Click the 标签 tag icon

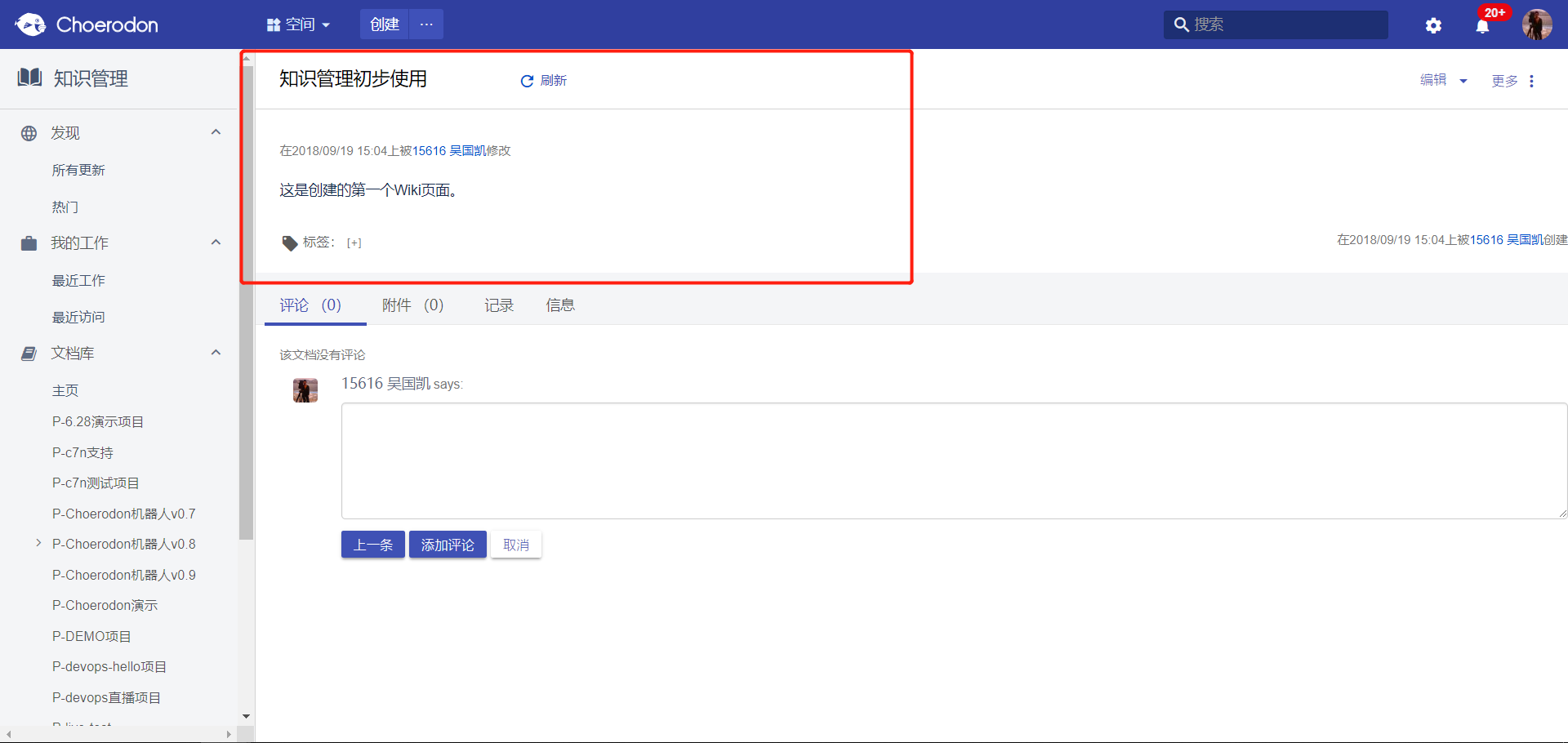click(289, 242)
